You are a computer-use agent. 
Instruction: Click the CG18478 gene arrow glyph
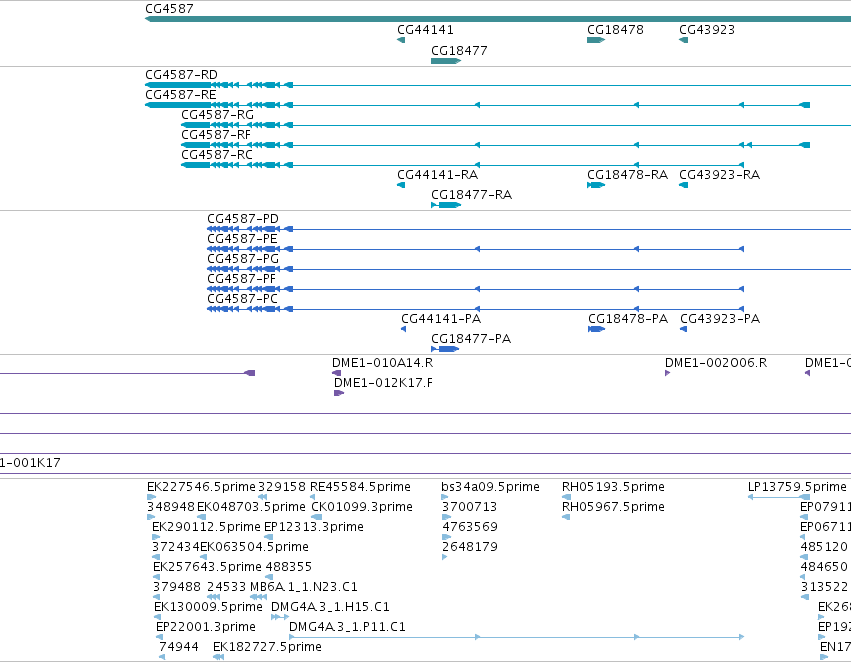coord(596,40)
